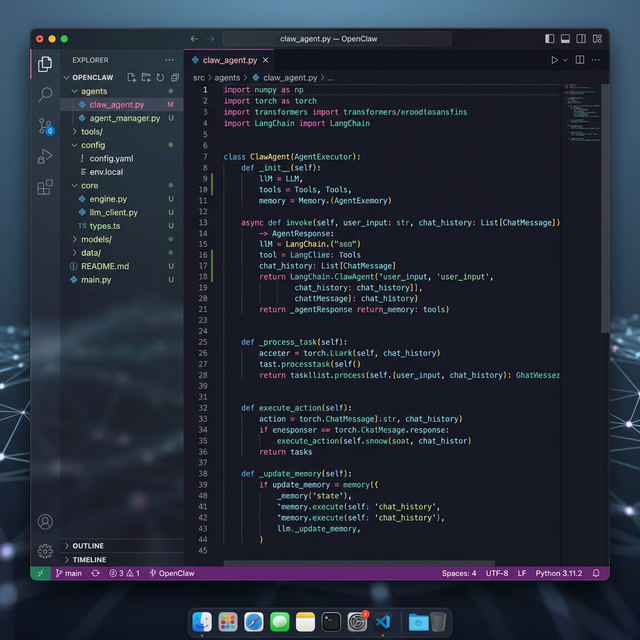Open llm_client.py file
Image resolution: width=640 pixels, height=640 pixels.
122,212
